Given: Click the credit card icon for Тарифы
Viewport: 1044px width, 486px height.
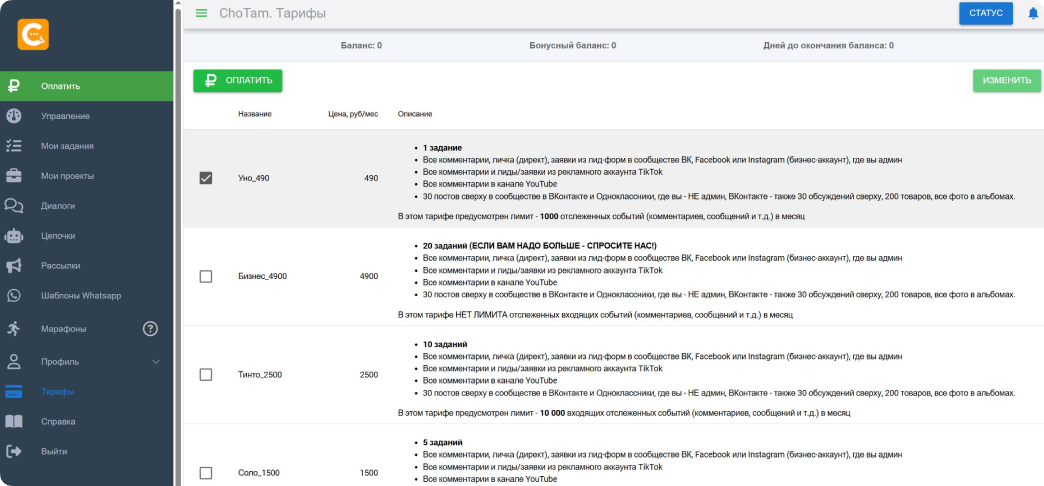Looking at the screenshot, I should tap(13, 392).
